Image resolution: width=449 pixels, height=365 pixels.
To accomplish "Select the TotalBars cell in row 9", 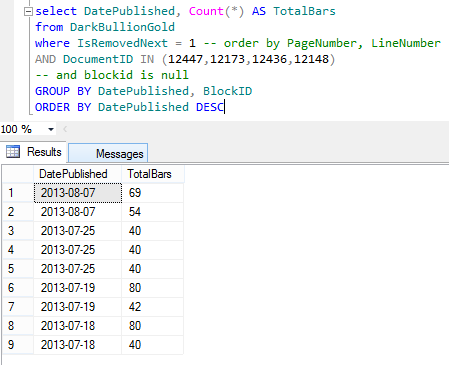I will (153, 345).
